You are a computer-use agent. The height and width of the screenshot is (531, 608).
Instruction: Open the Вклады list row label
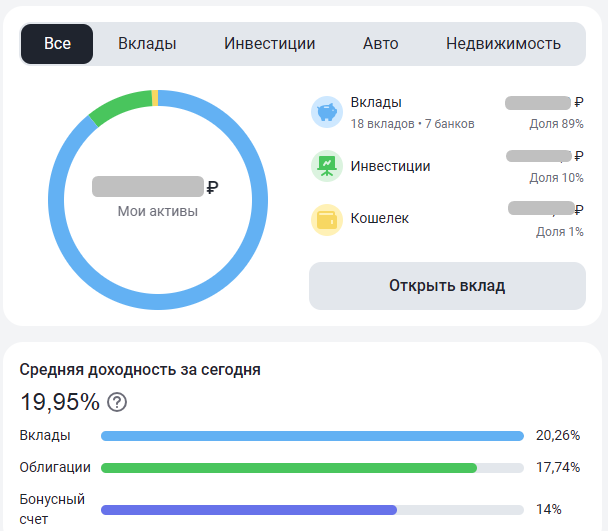376,102
